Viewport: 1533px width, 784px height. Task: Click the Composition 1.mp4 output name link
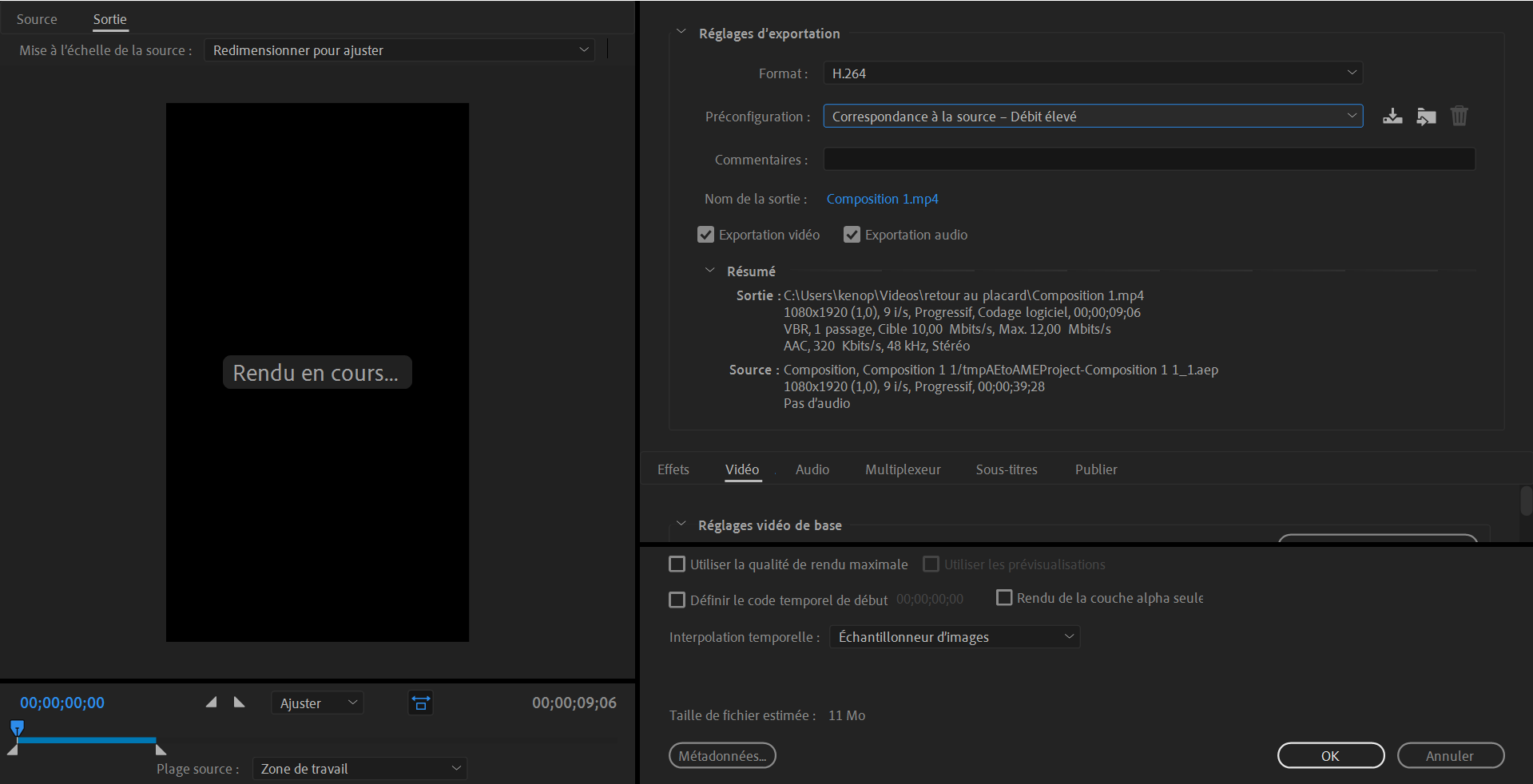coord(882,199)
